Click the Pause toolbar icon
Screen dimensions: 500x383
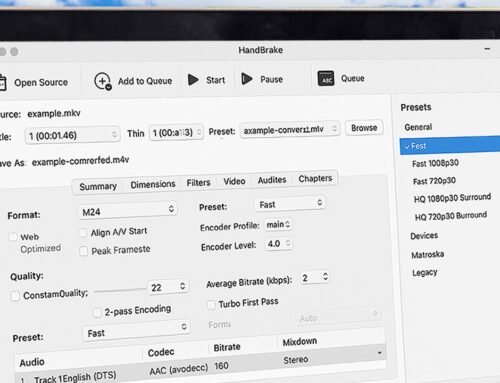(x=247, y=79)
